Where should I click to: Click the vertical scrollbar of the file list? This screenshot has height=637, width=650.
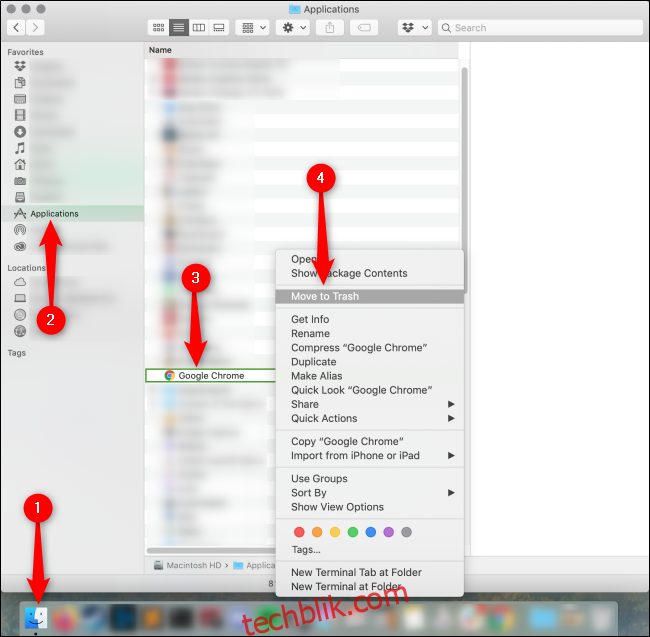[465, 180]
